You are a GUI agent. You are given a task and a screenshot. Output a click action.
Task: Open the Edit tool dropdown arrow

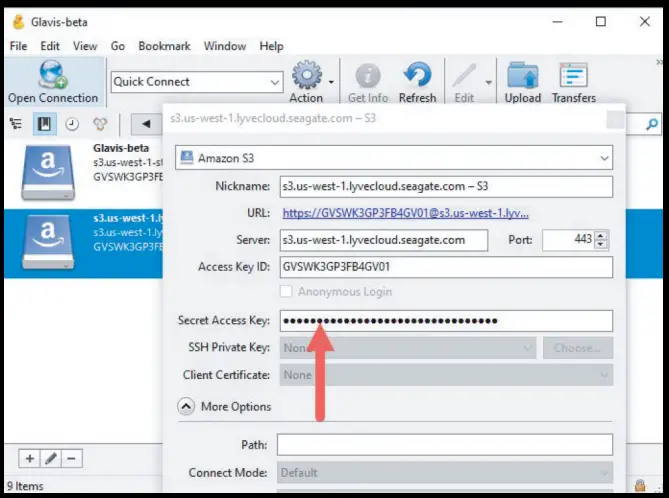point(489,82)
